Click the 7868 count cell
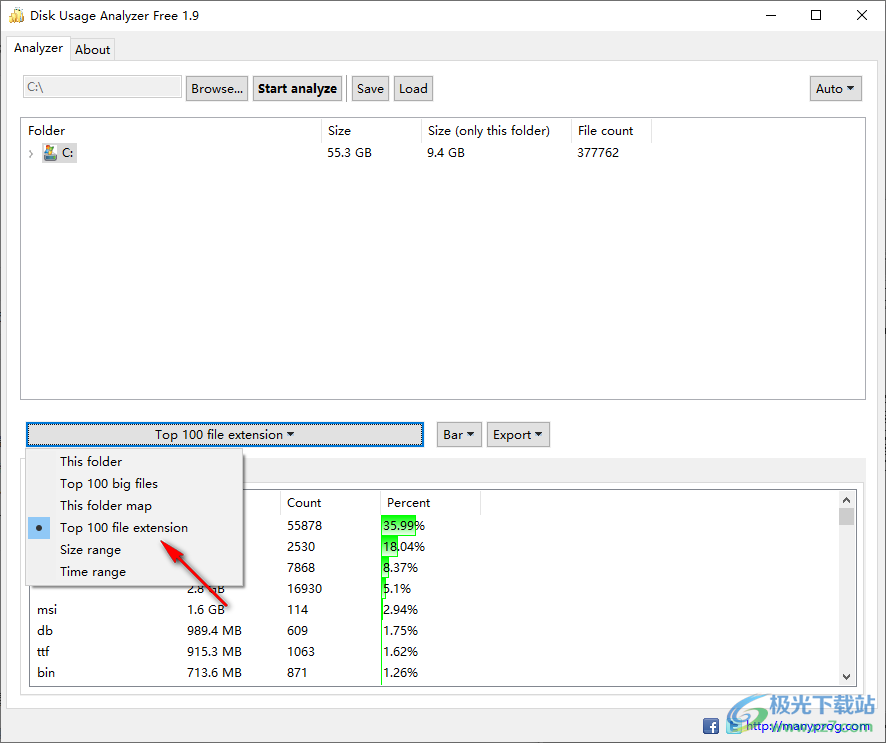 pyautogui.click(x=301, y=567)
